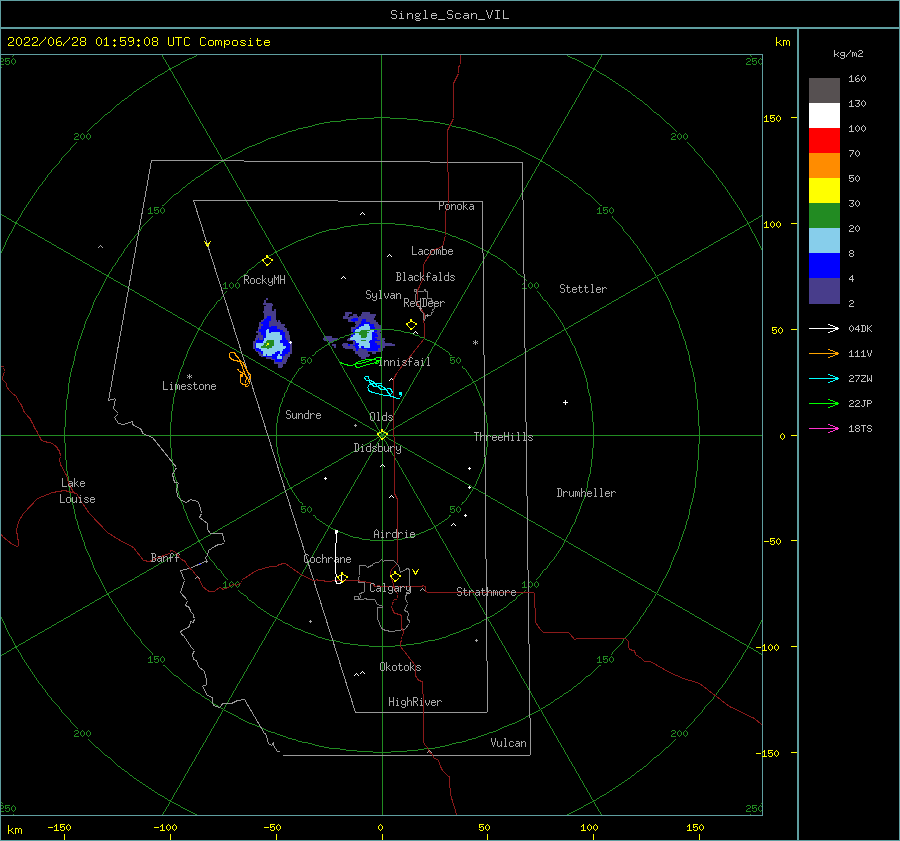The height and width of the screenshot is (841, 900).
Task: Click the storm cell below RockyMH
Action: click(272, 336)
